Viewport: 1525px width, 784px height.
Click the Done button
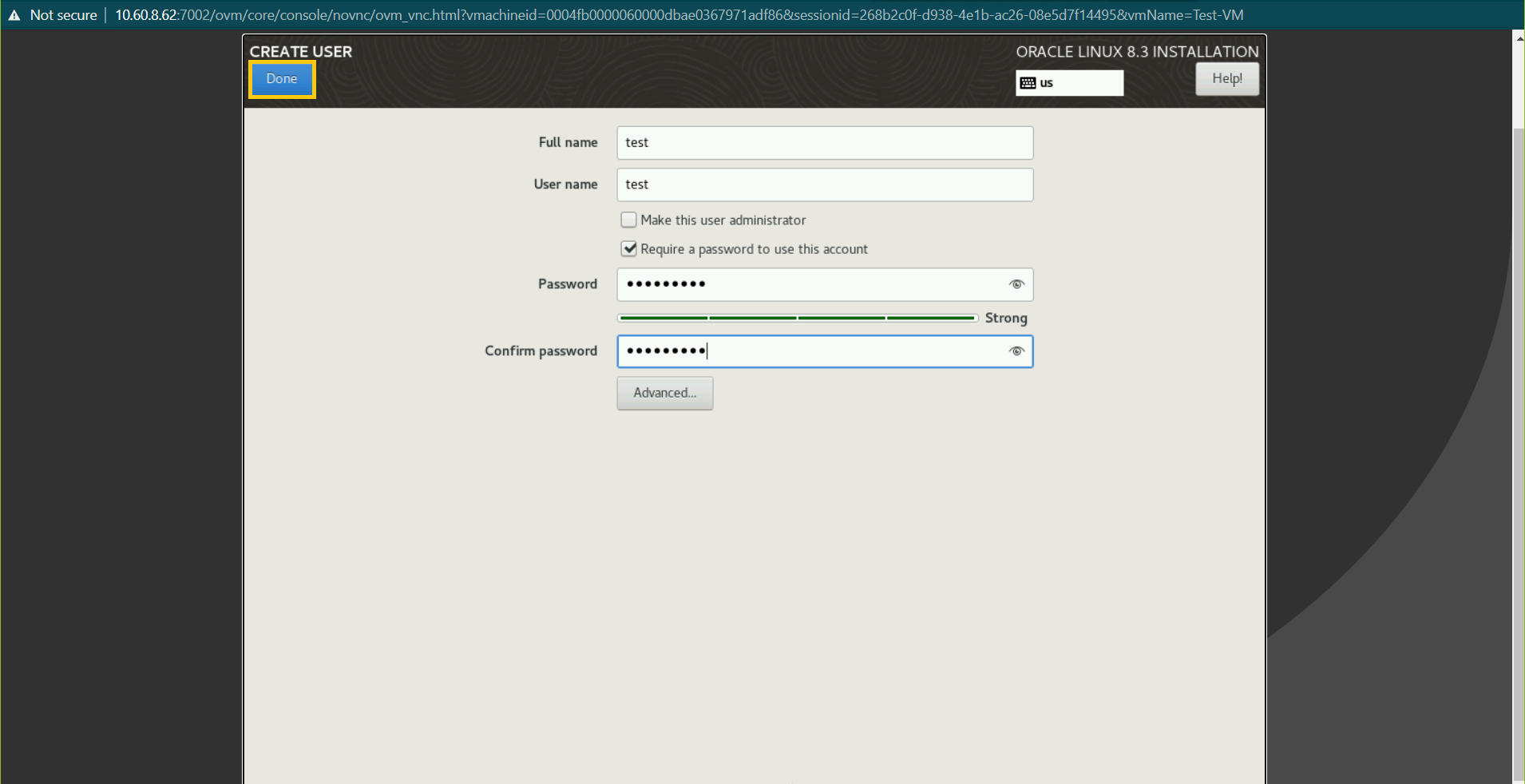(282, 79)
